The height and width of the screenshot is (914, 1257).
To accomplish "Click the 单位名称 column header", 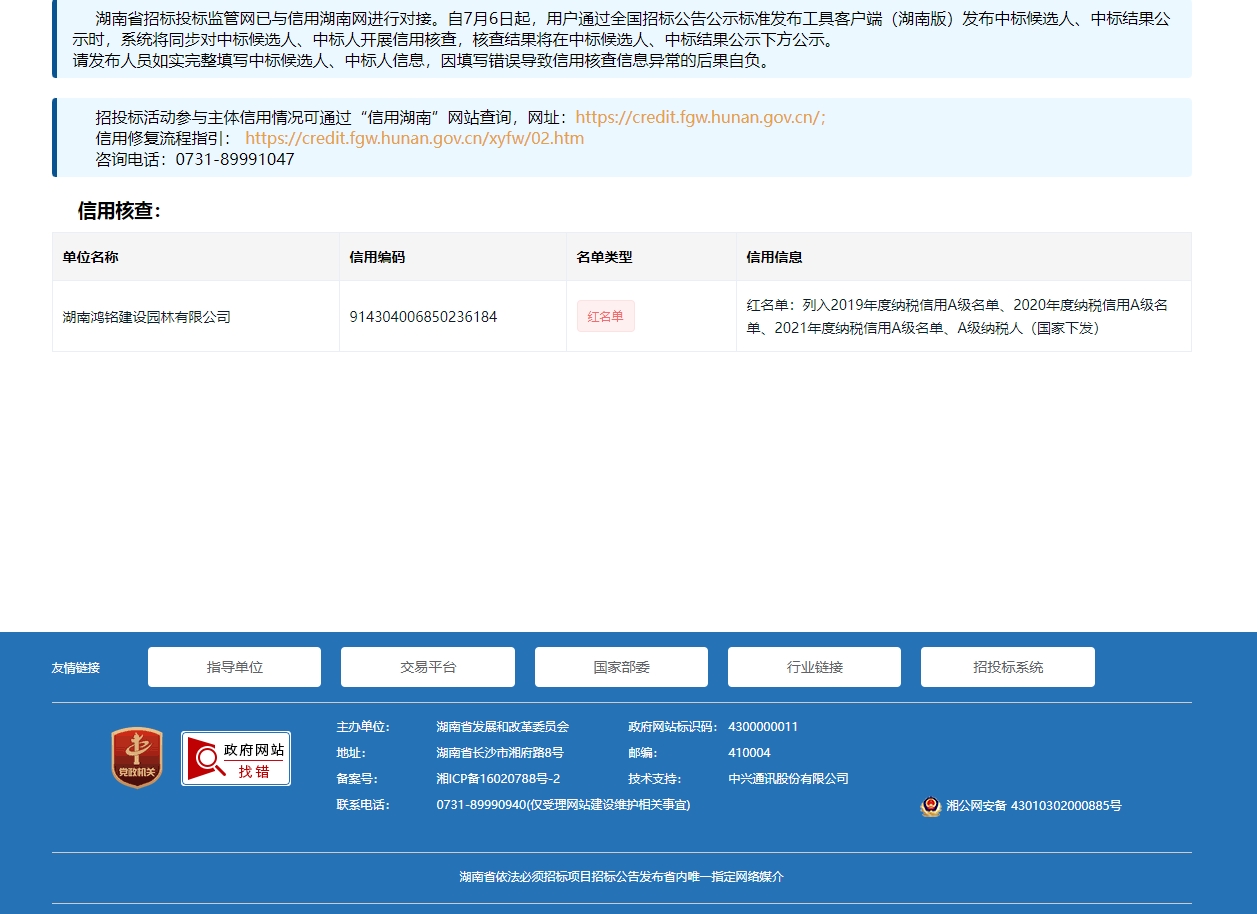I will pos(91,257).
